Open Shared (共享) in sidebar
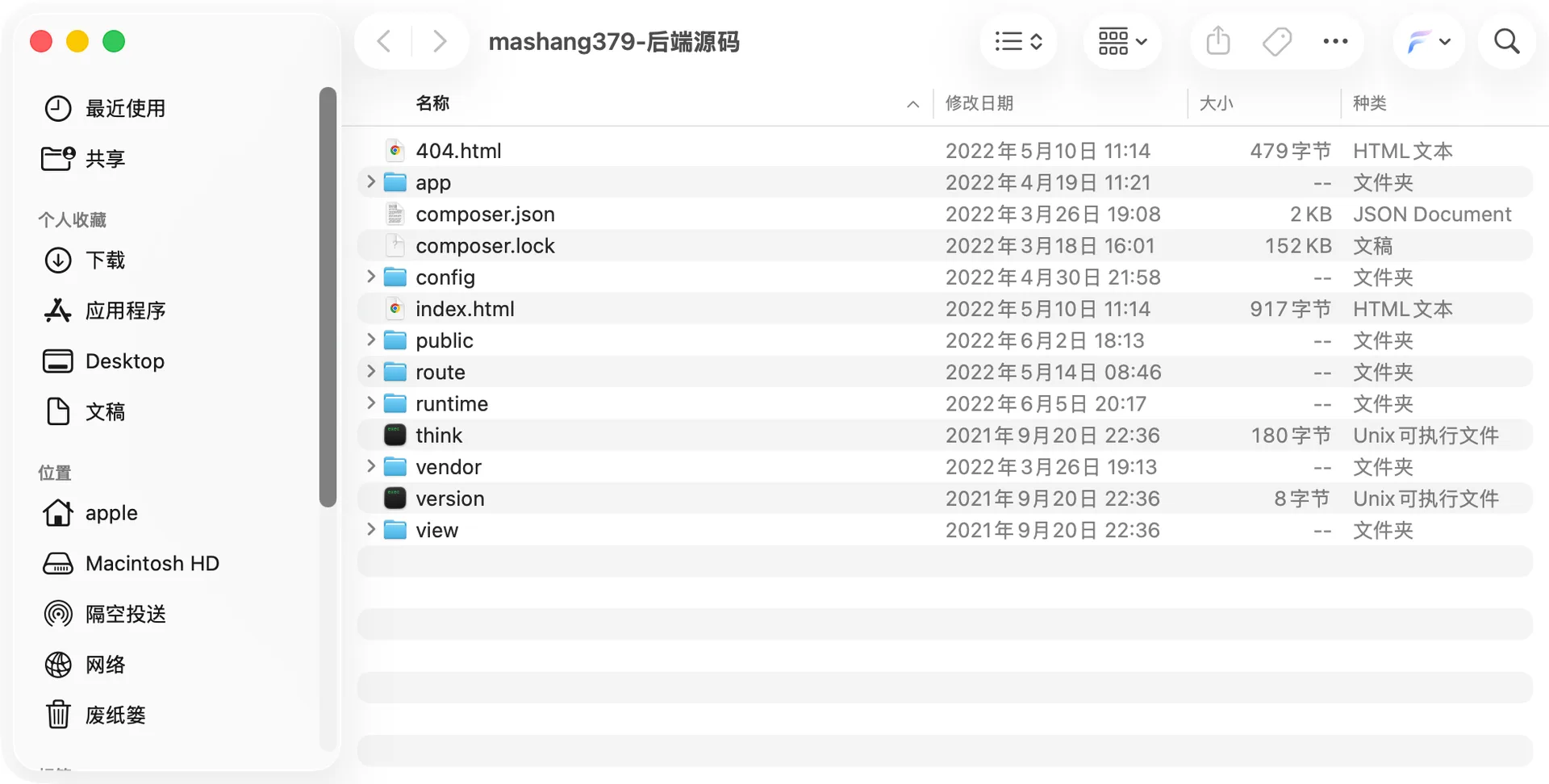Image resolution: width=1549 pixels, height=784 pixels. 83,159
